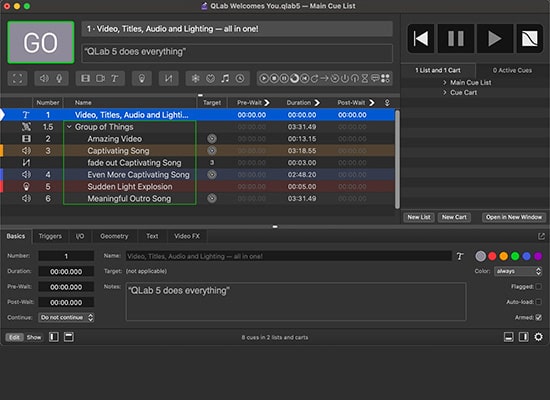
Task: Click Open in New Window
Action: (514, 217)
